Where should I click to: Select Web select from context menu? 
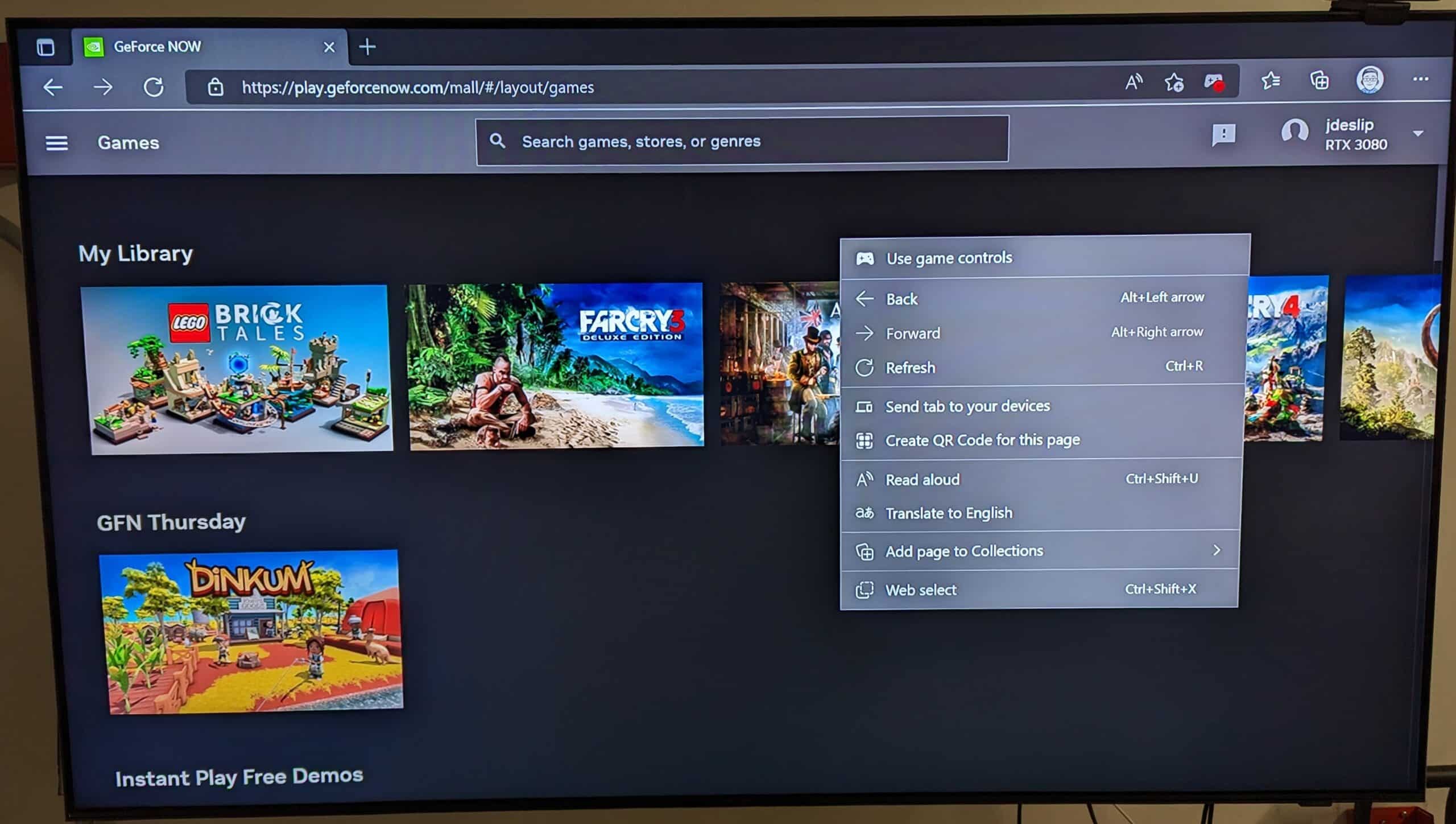tap(920, 589)
